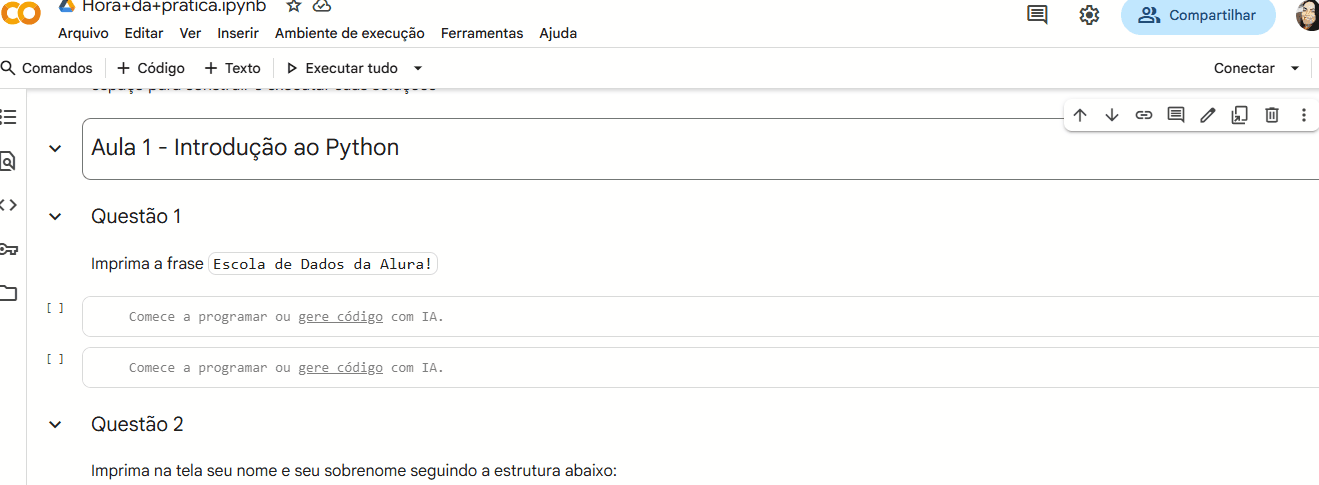Screen dimensions: 1319x485
Task: Open the secrets key sidebar icon
Action: tap(9, 249)
